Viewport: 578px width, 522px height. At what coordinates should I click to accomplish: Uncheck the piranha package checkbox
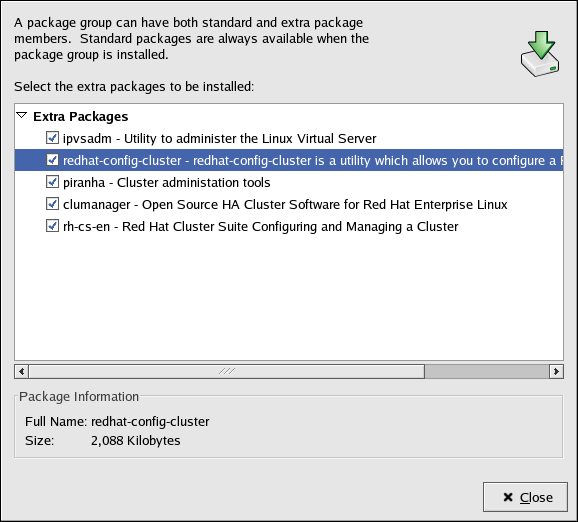tap(52, 182)
